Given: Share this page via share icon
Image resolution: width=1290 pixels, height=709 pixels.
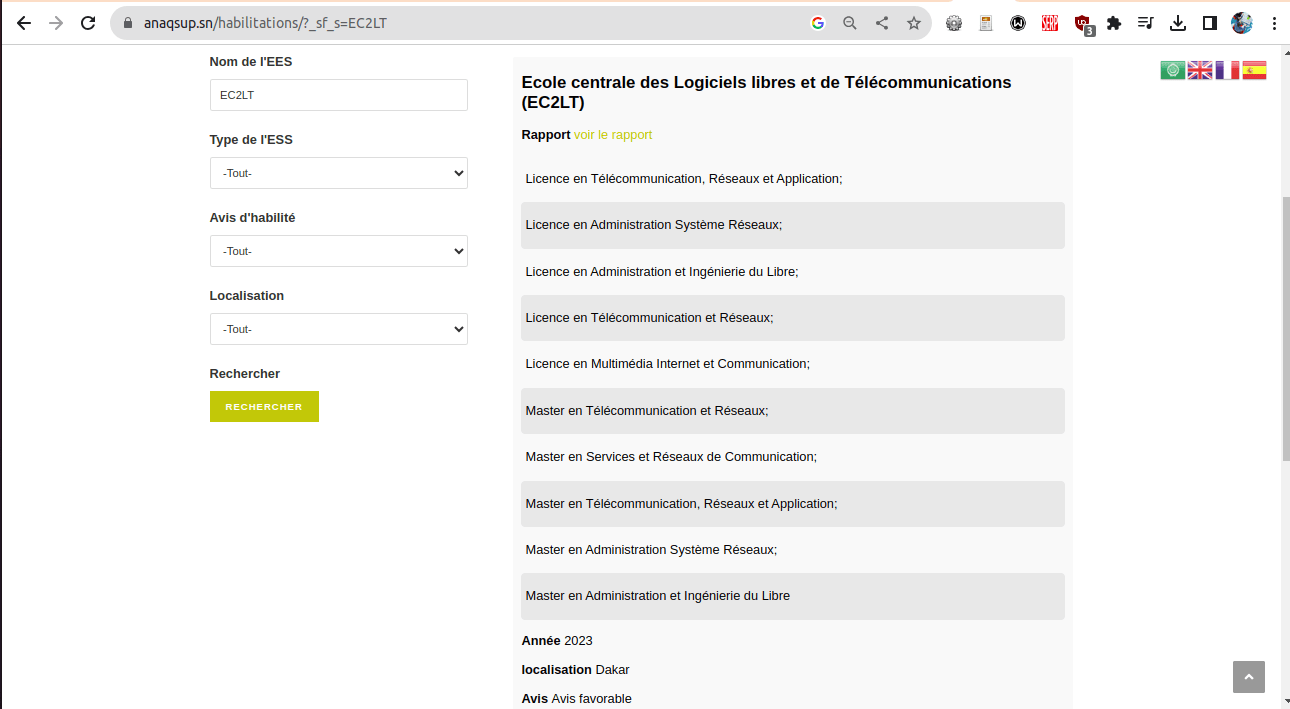Looking at the screenshot, I should pos(882,23).
